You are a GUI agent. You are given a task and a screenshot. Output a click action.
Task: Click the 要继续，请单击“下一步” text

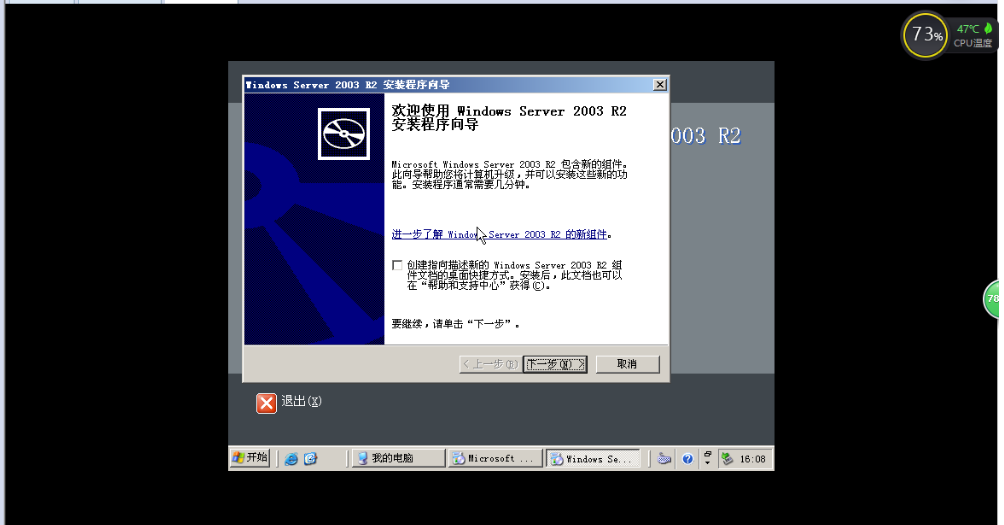pyautogui.click(x=455, y=324)
